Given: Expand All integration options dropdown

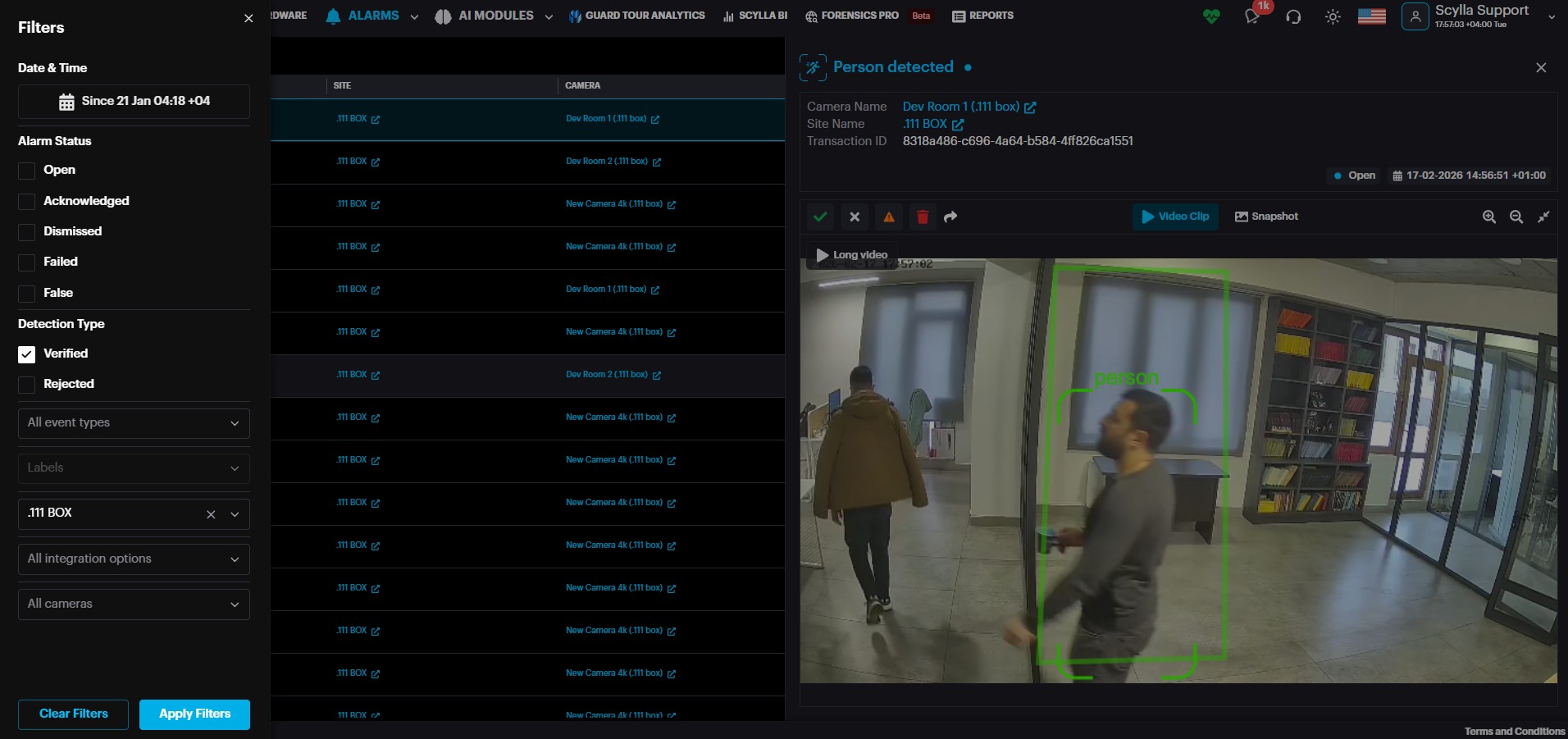Looking at the screenshot, I should [134, 559].
